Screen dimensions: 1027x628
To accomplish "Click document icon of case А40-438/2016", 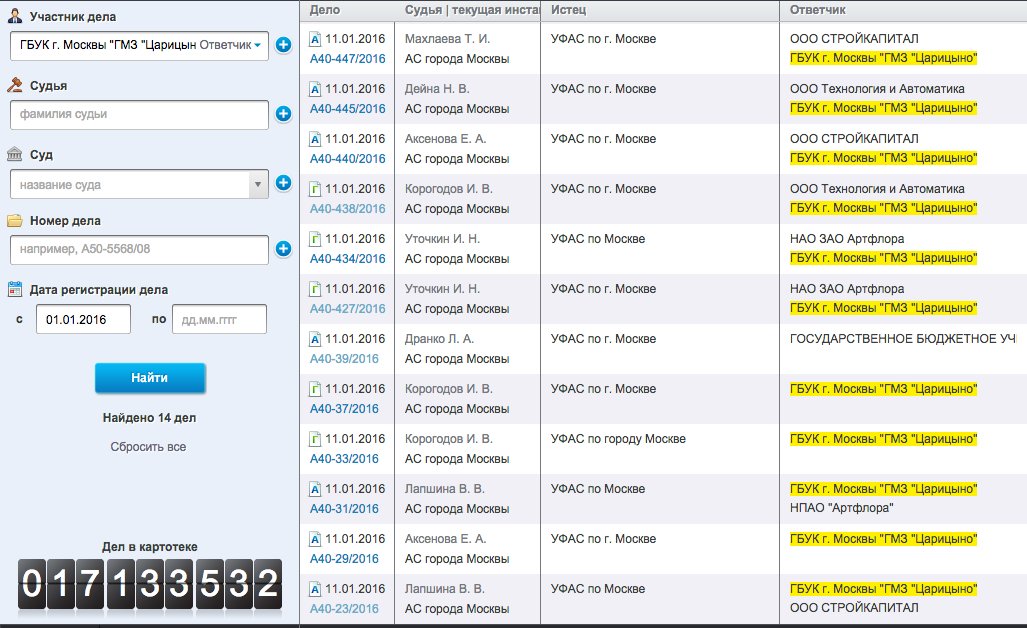I will tap(315, 189).
